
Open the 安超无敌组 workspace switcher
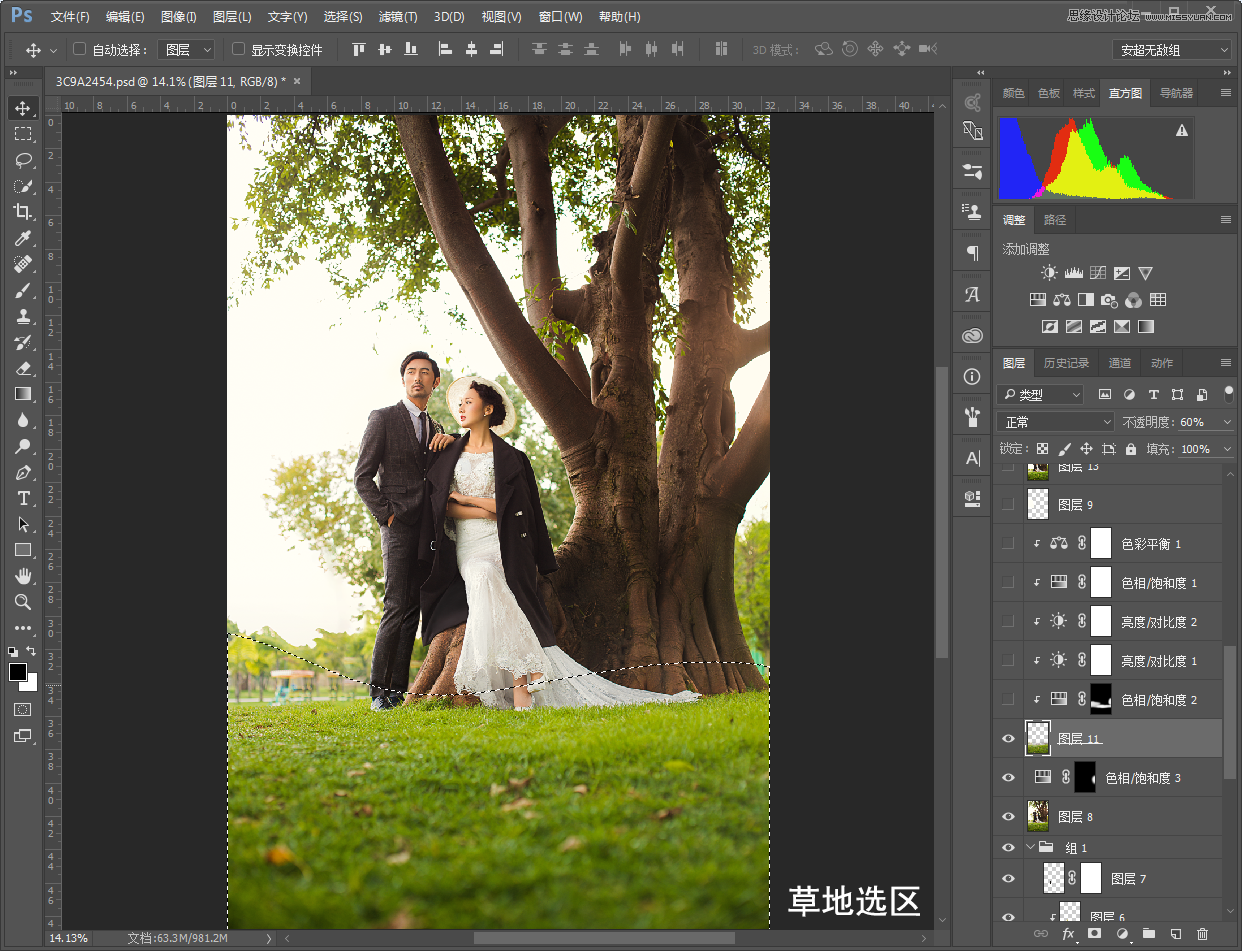click(x=1171, y=50)
